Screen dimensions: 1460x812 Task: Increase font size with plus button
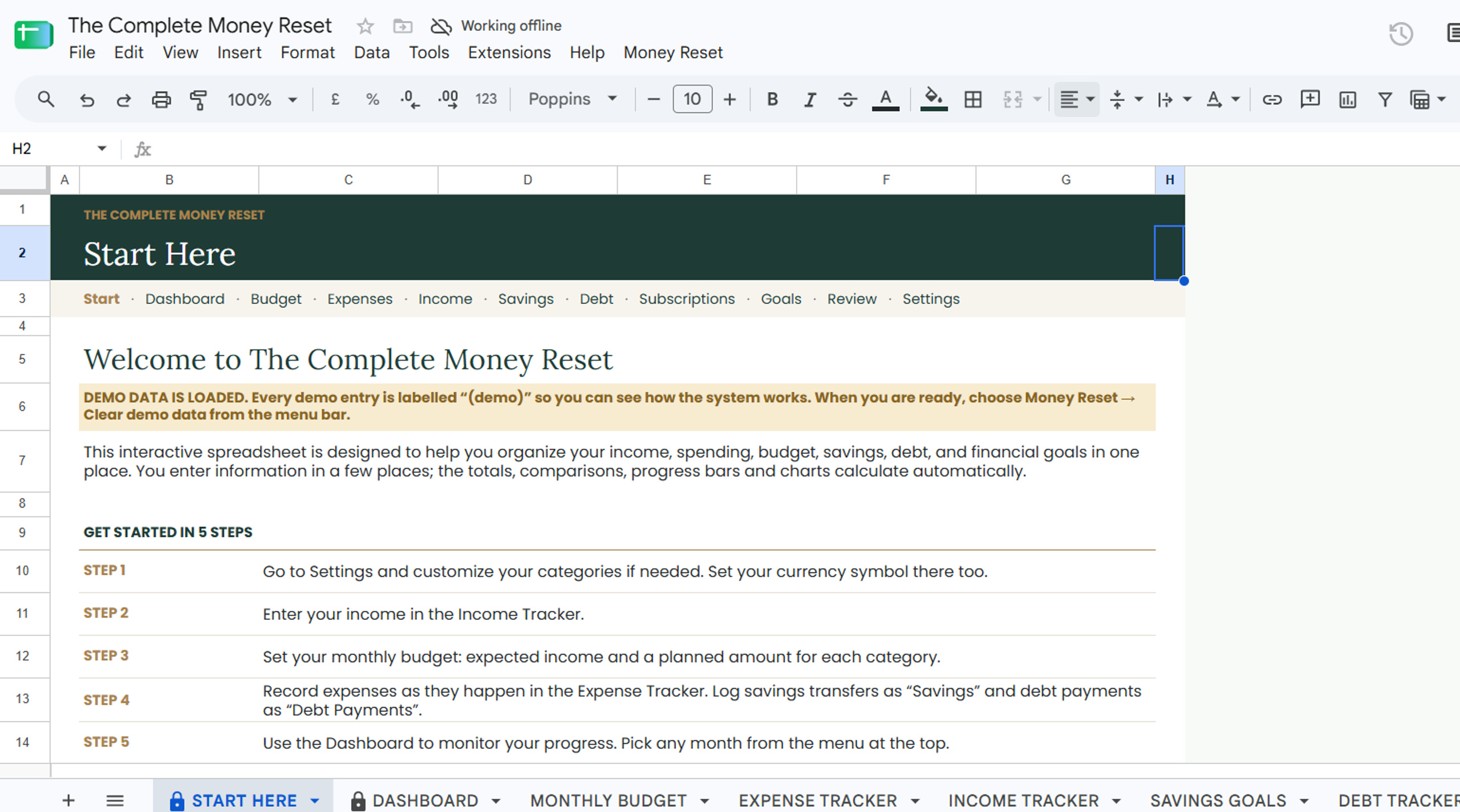[x=729, y=99]
